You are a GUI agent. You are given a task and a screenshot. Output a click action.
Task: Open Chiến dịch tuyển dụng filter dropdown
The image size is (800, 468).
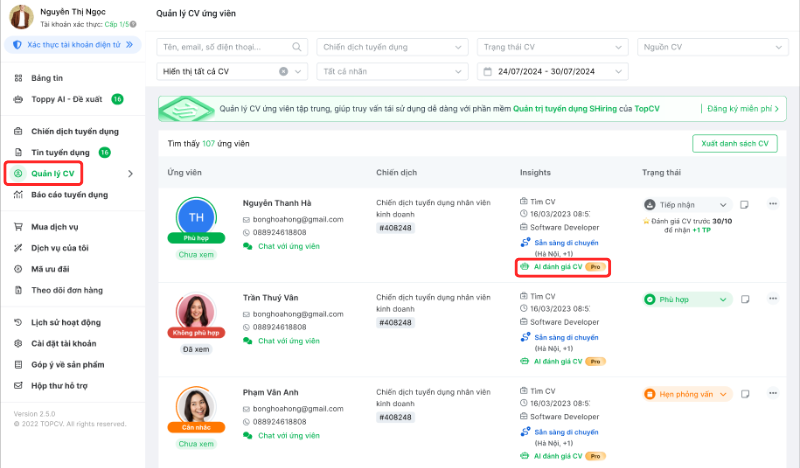(x=392, y=47)
